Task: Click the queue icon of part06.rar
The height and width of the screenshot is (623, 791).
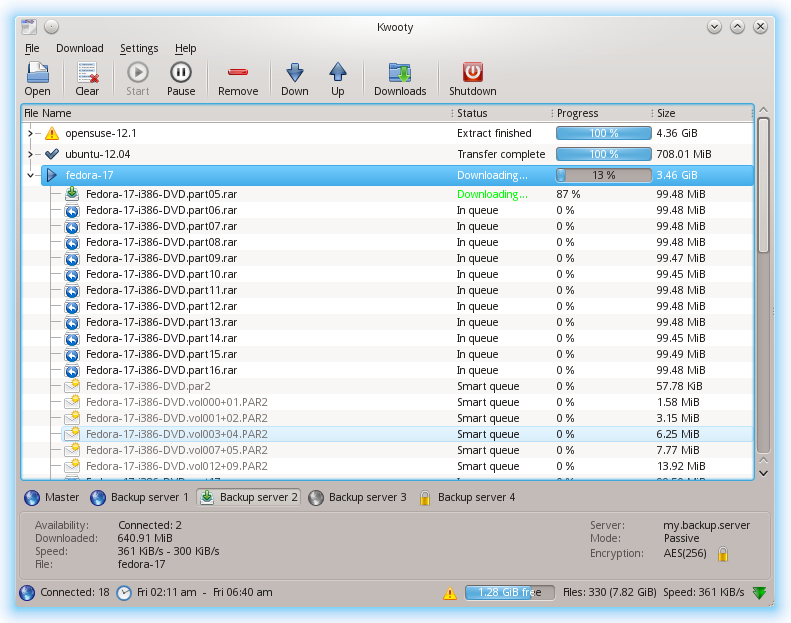Action: [72, 210]
